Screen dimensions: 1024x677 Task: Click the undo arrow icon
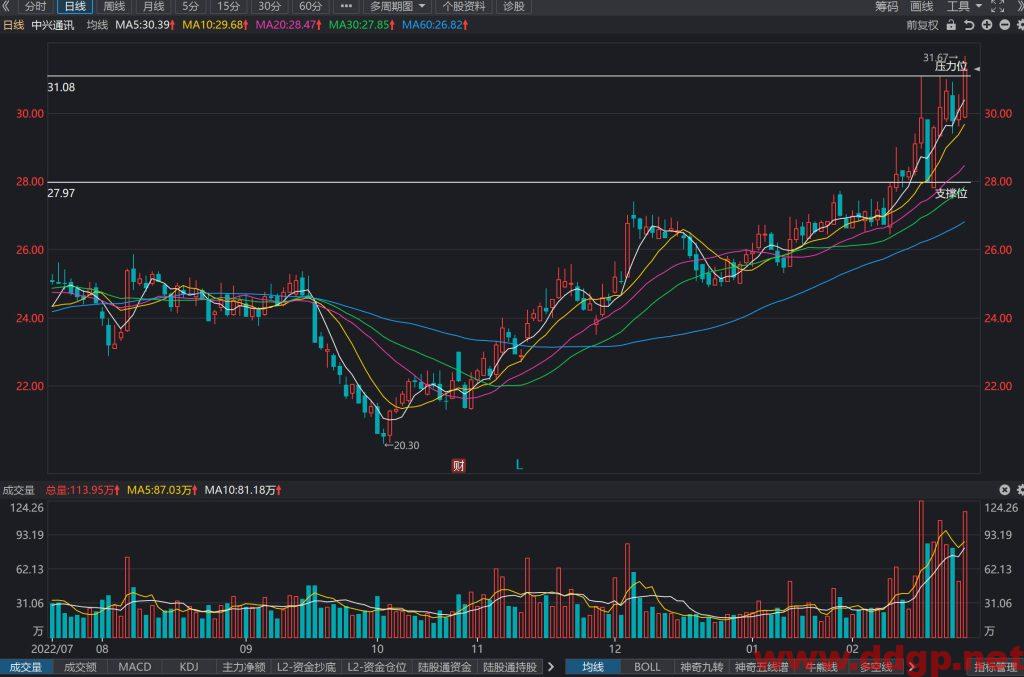[969, 25]
